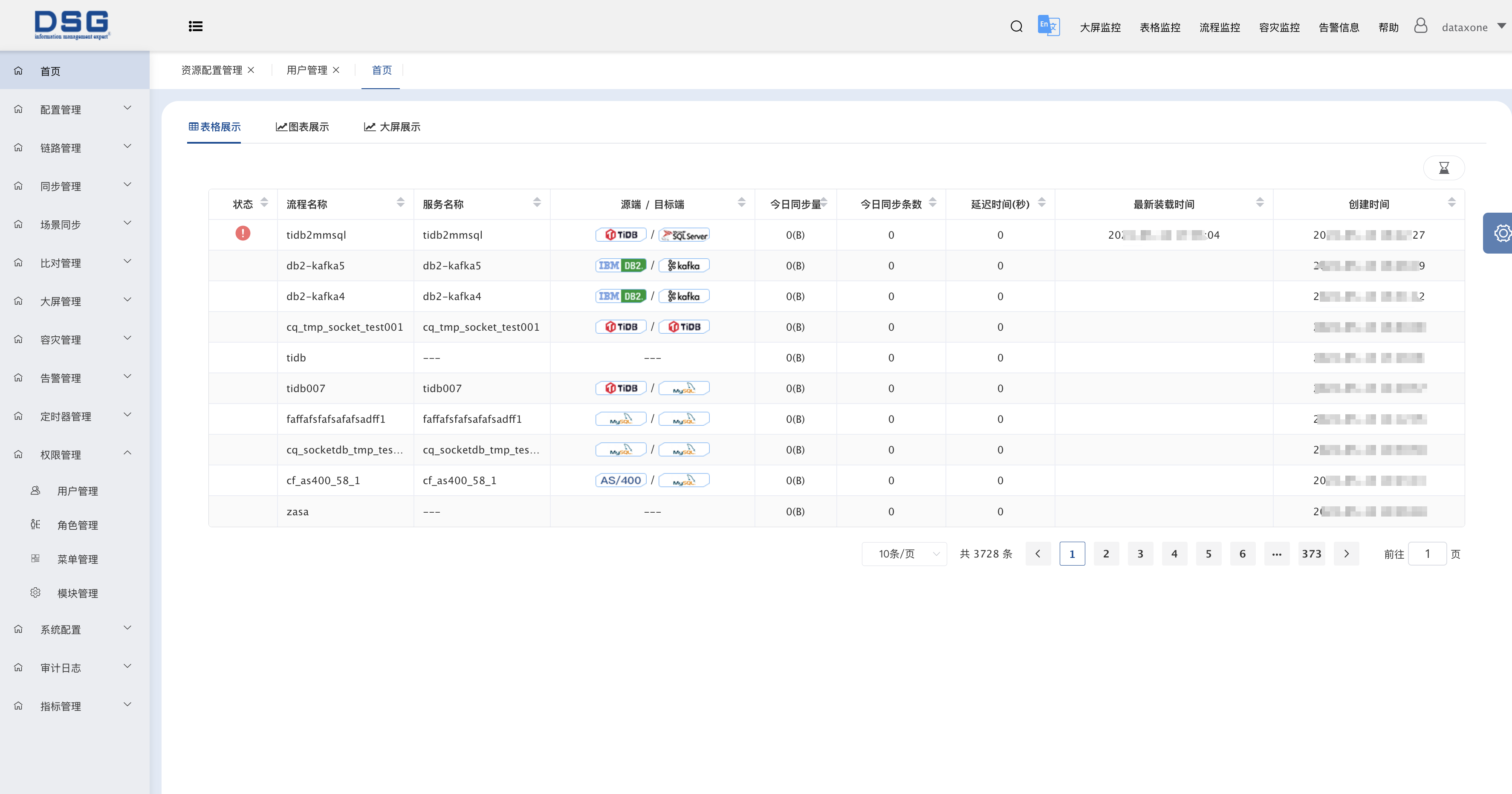Open the 10条/页 page size dropdown
The height and width of the screenshot is (794, 1512).
coord(904,554)
